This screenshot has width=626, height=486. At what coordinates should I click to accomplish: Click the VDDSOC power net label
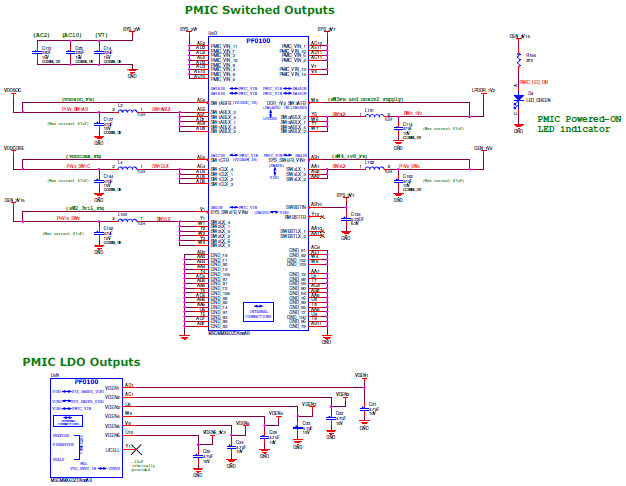(x=12, y=90)
